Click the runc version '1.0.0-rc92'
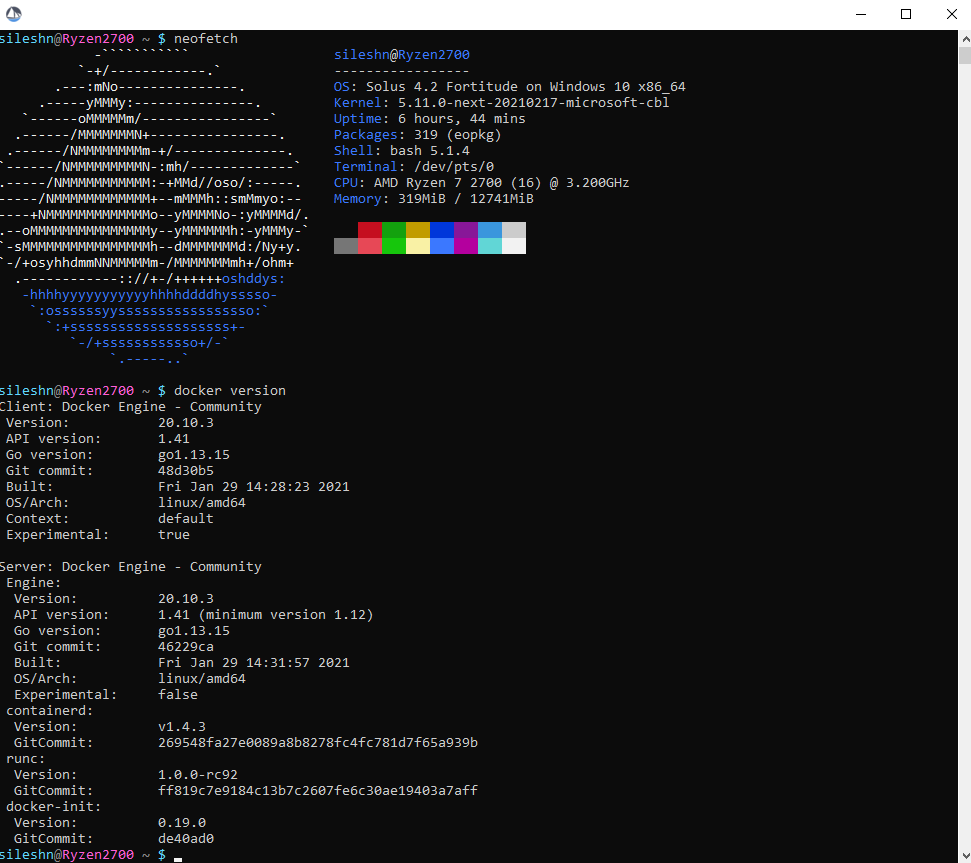 (x=198, y=775)
